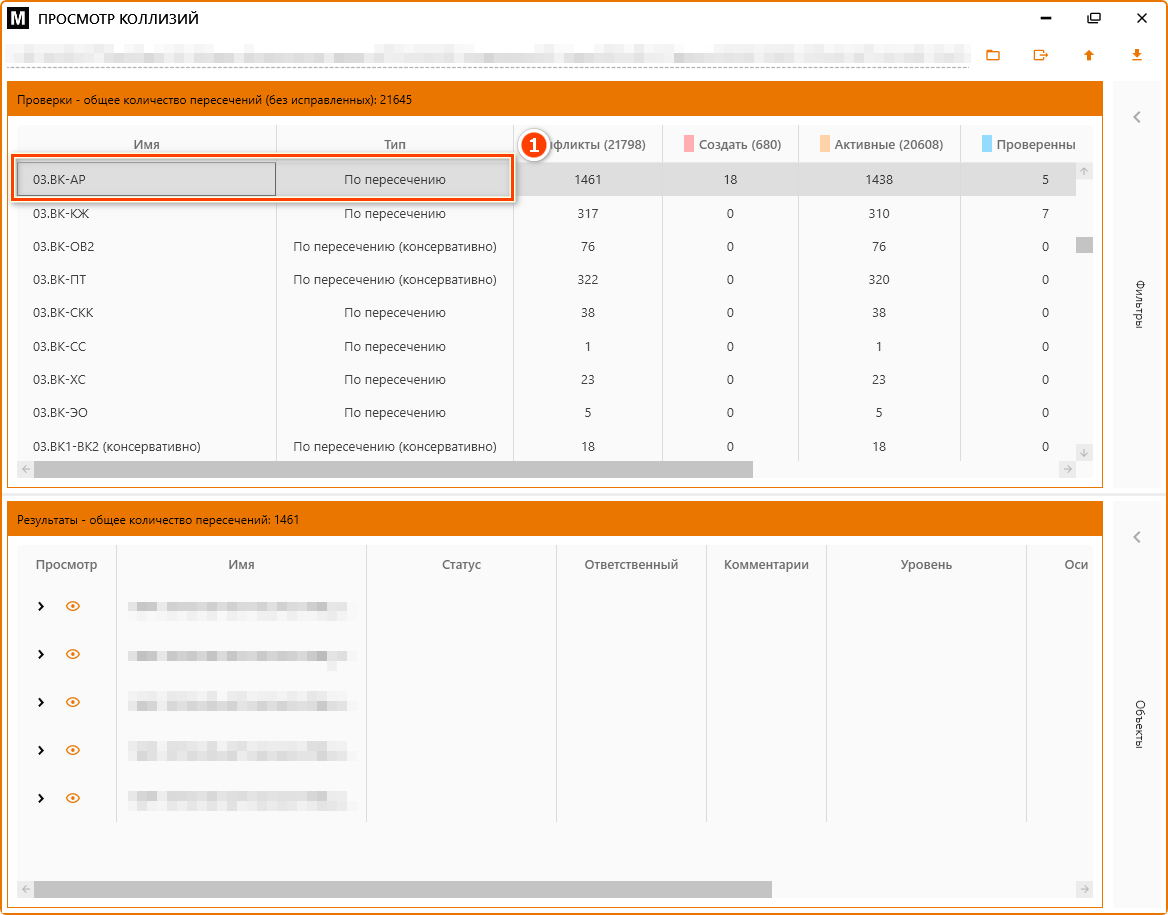Expand the second result row chevron
1168x915 pixels.
coord(41,654)
